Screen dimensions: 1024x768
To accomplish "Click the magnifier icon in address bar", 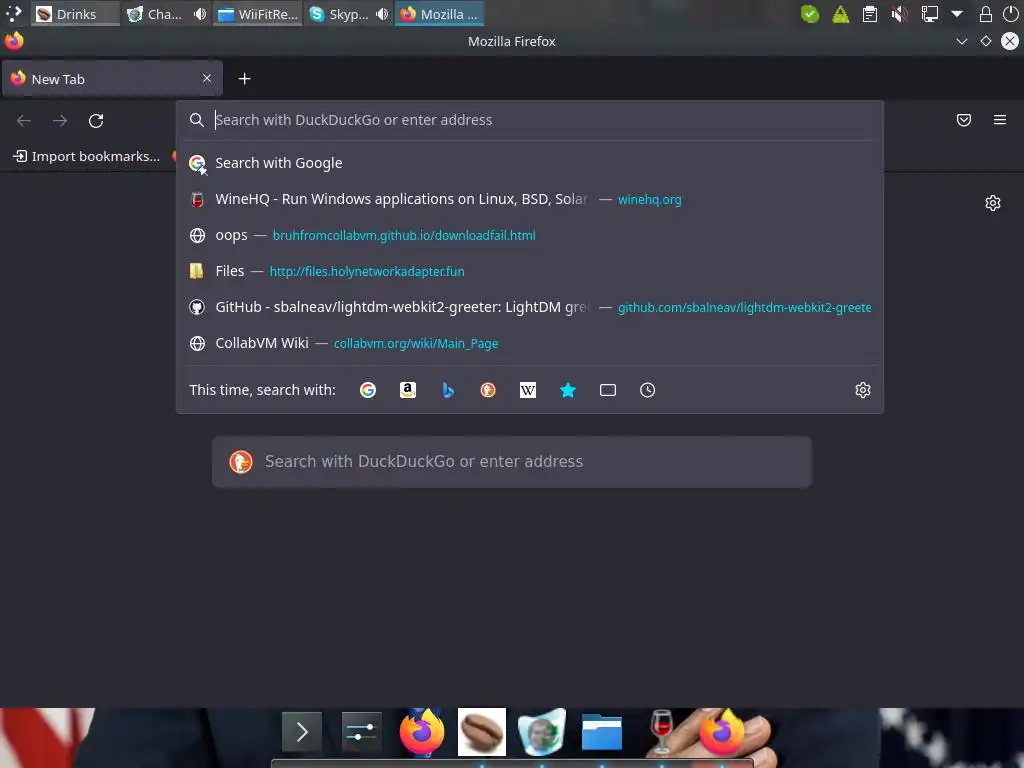I will [197, 120].
